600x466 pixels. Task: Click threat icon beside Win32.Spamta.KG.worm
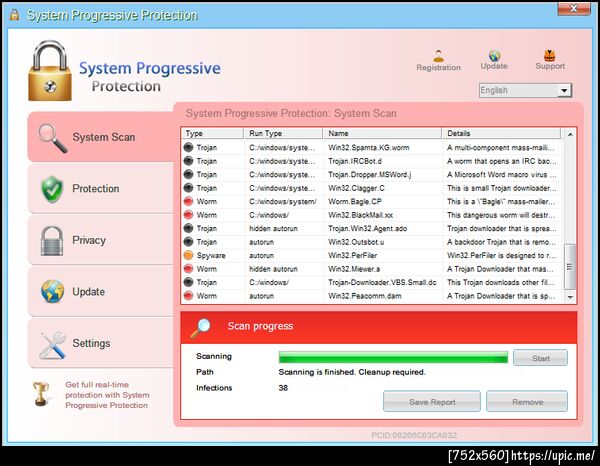[x=188, y=147]
